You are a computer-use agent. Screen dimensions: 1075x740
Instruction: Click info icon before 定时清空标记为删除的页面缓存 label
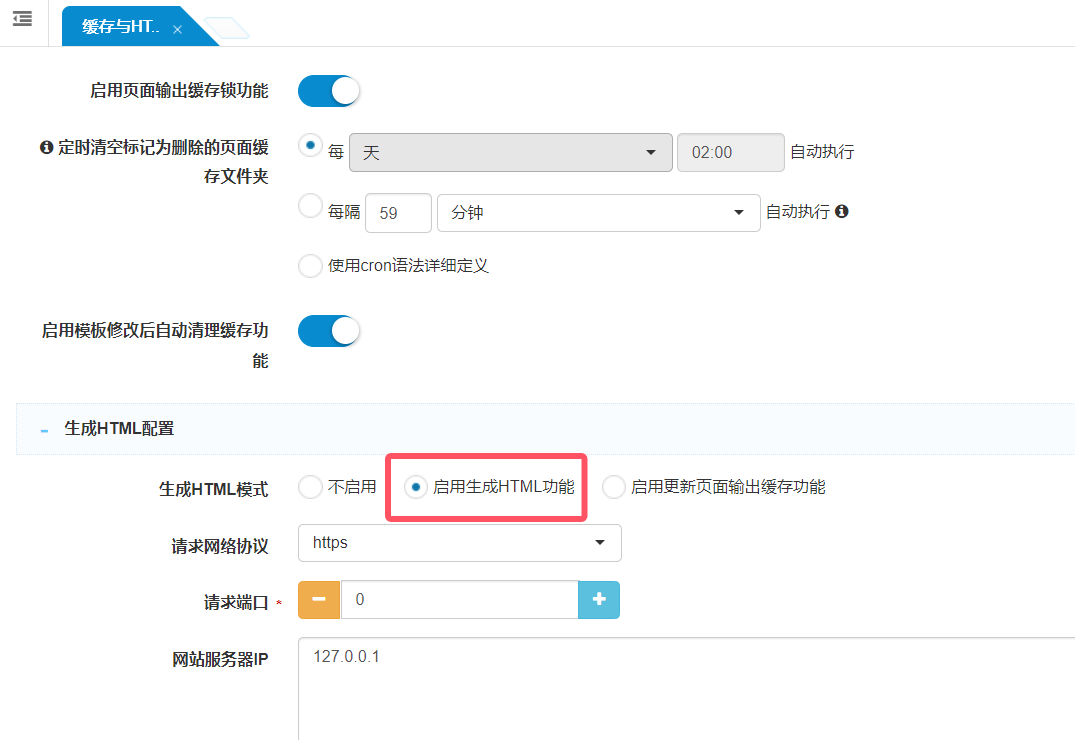tap(46, 148)
